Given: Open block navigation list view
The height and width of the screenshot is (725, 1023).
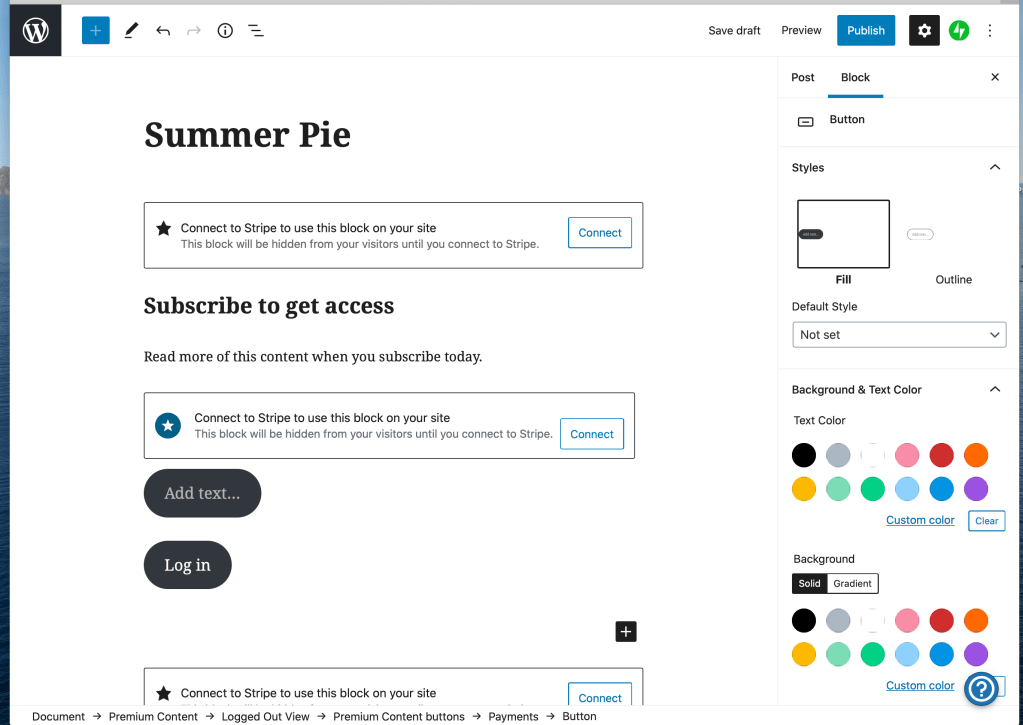Looking at the screenshot, I should [x=256, y=31].
